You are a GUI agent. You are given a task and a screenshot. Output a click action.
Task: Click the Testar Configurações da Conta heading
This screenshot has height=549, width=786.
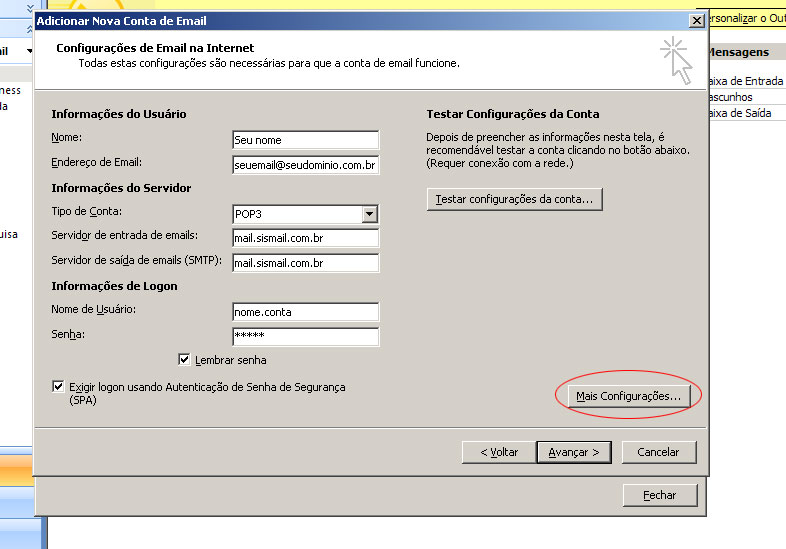[x=513, y=114]
